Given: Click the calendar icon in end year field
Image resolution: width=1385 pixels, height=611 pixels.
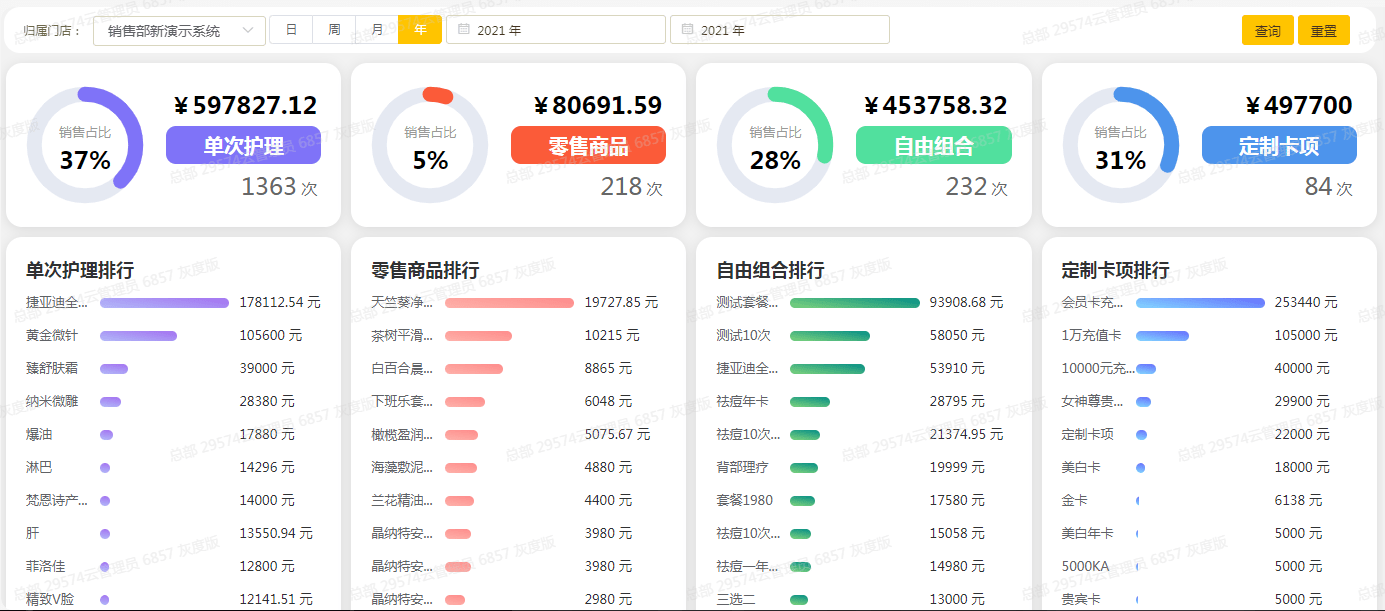Looking at the screenshot, I should pyautogui.click(x=687, y=30).
